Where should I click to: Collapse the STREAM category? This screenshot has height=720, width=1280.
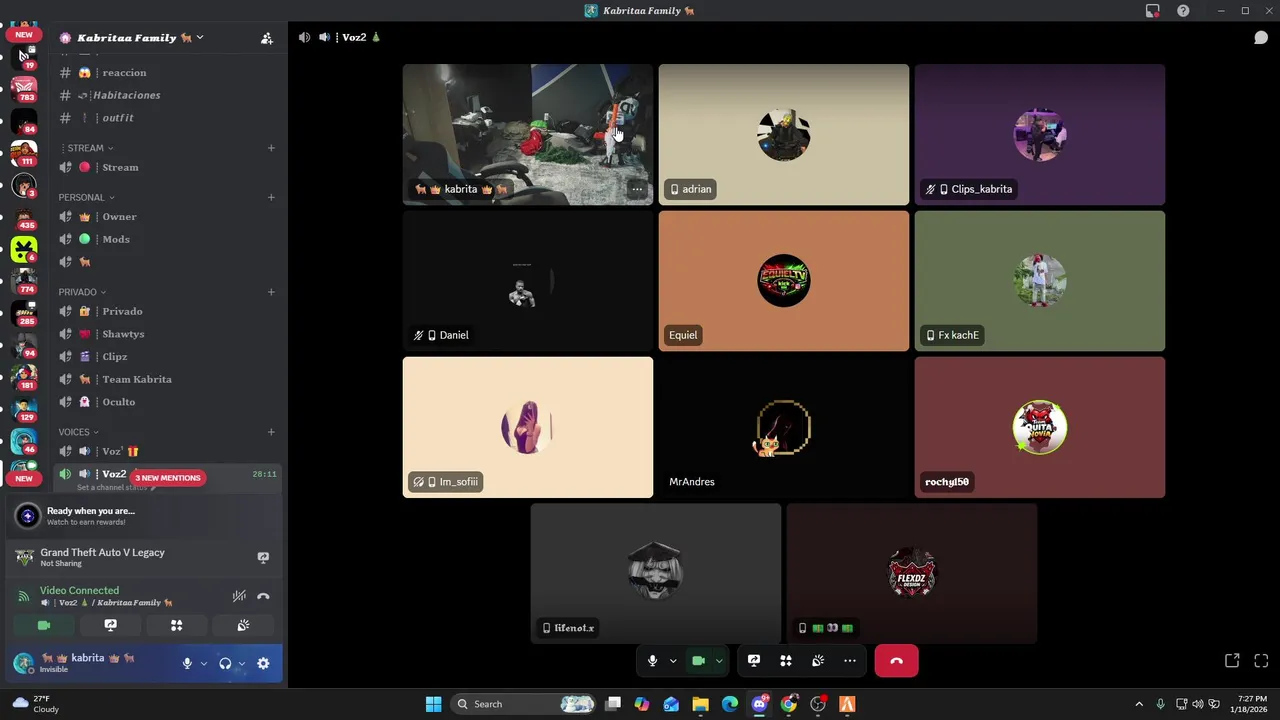point(86,148)
